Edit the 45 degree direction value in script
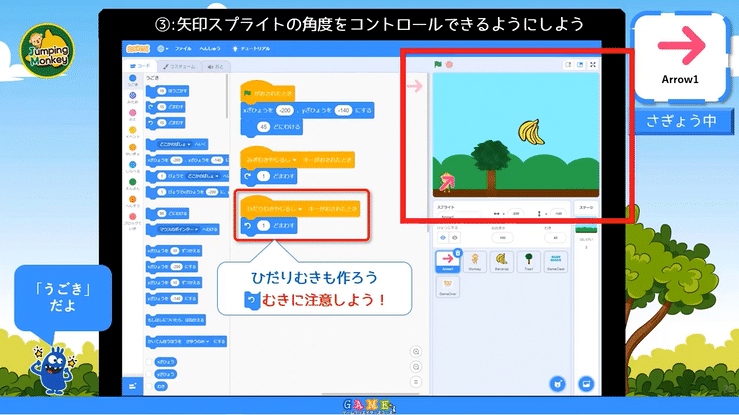The width and height of the screenshot is (739, 415). click(x=263, y=127)
